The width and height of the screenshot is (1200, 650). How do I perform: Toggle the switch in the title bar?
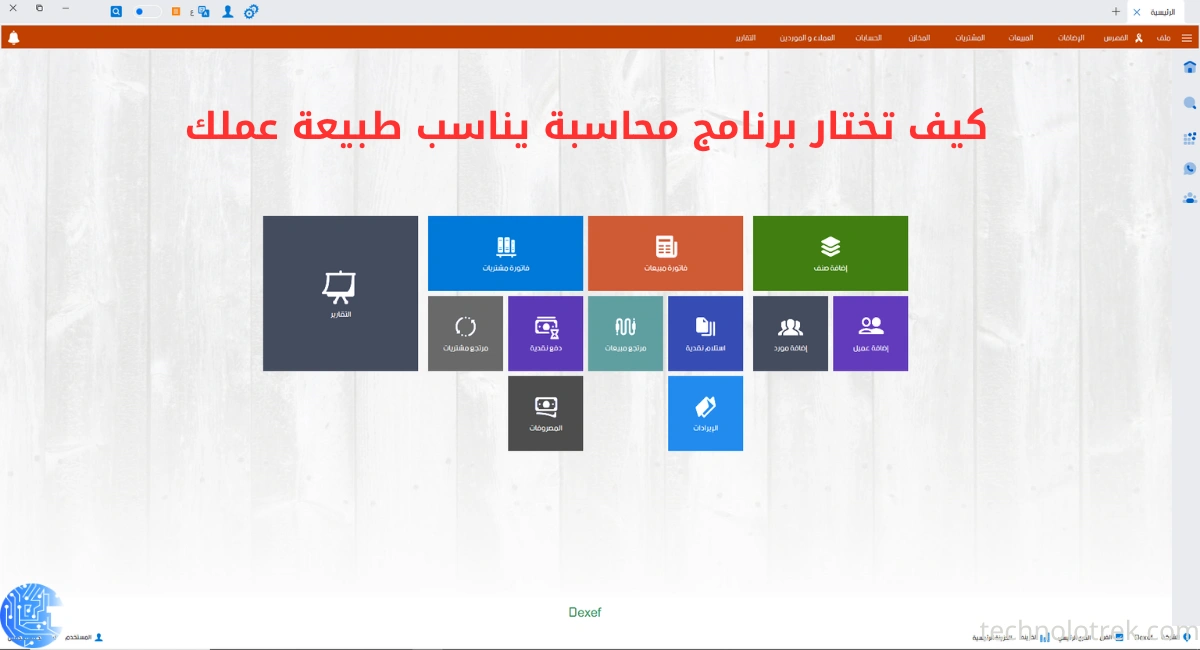pyautogui.click(x=147, y=12)
